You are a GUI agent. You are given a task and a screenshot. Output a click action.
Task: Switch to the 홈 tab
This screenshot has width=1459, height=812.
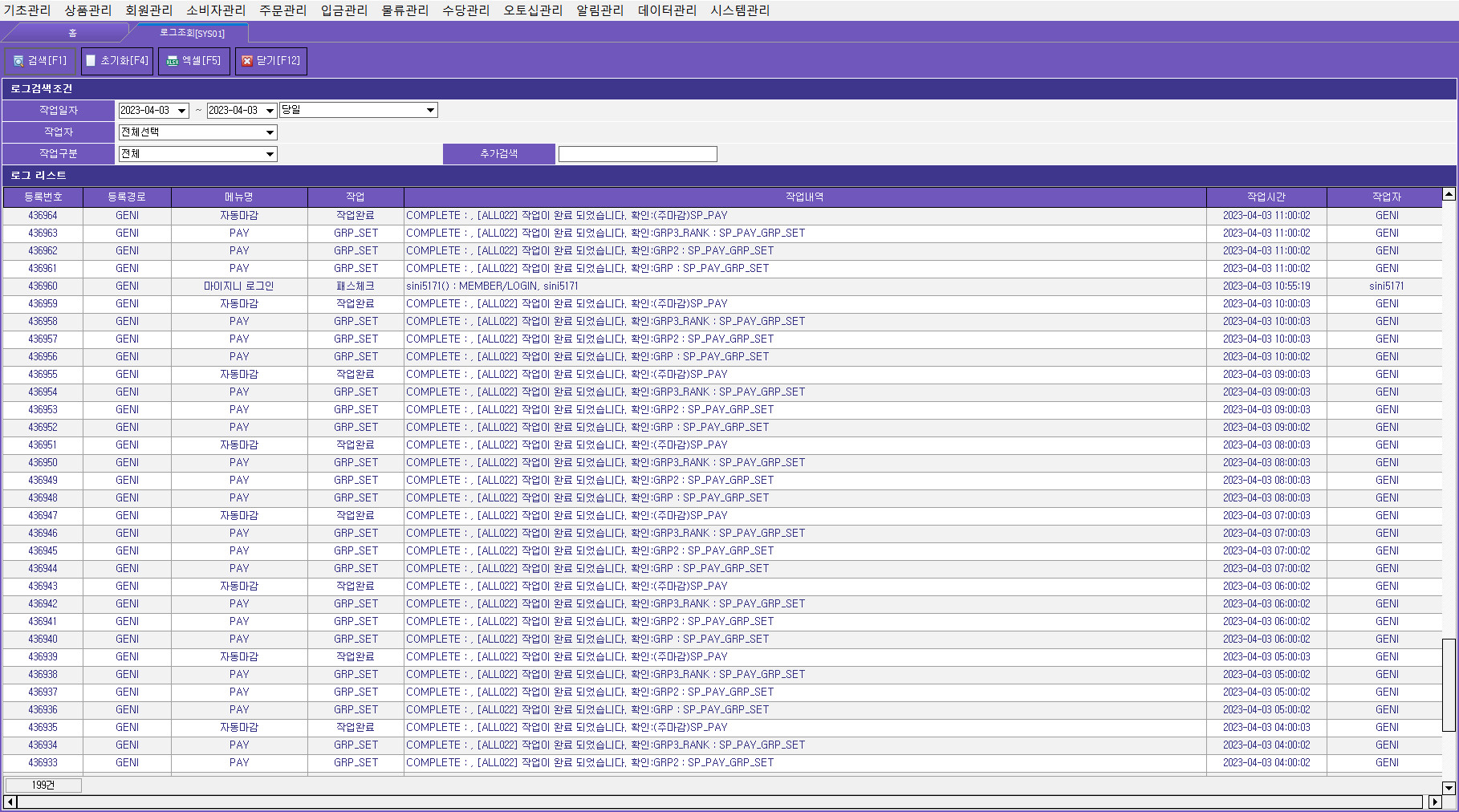coord(72,33)
